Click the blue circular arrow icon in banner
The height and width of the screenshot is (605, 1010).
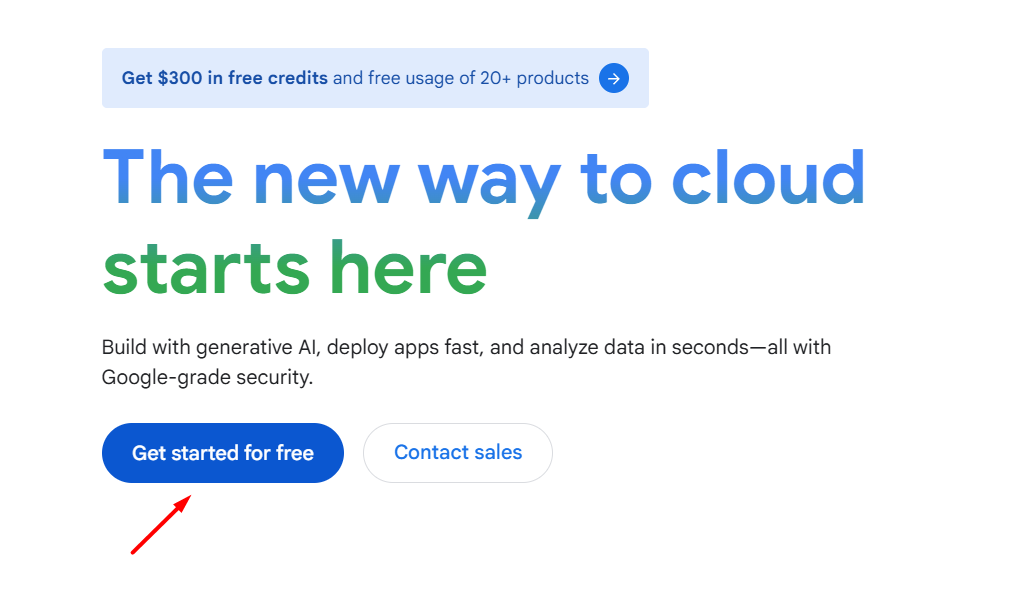point(614,78)
